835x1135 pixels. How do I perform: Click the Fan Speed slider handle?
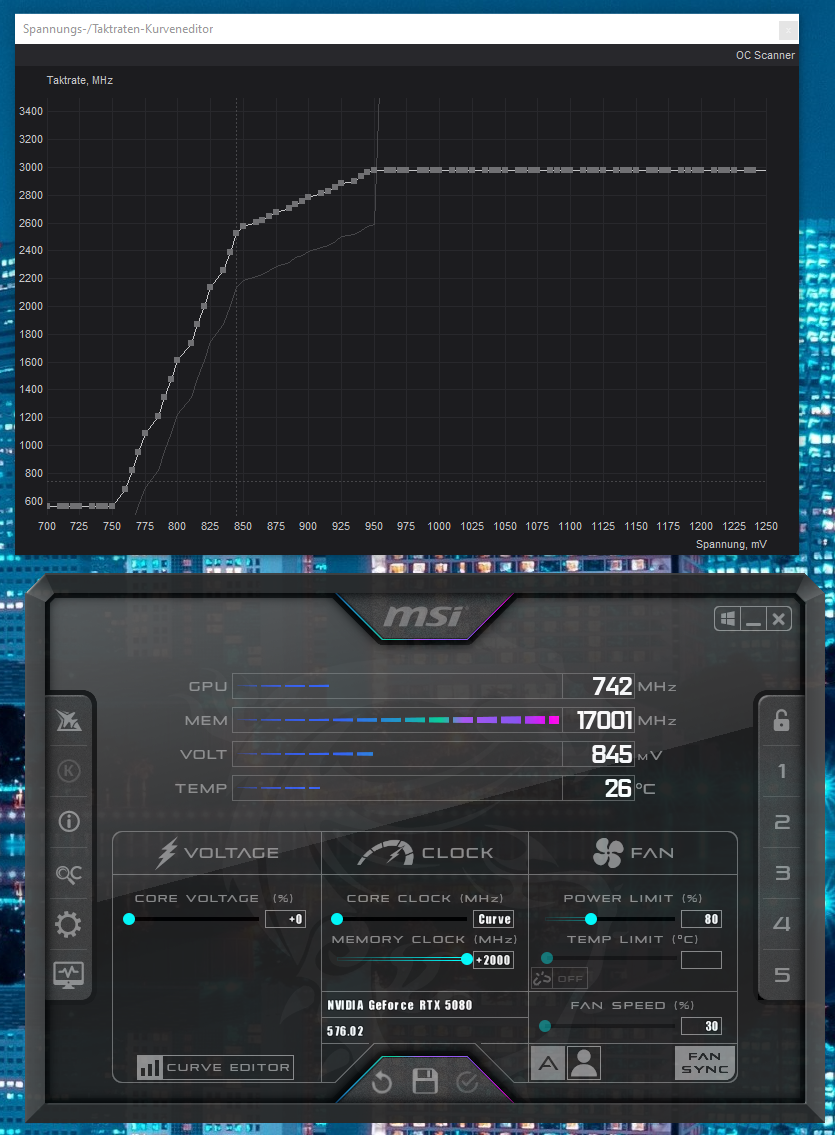coord(545,1026)
